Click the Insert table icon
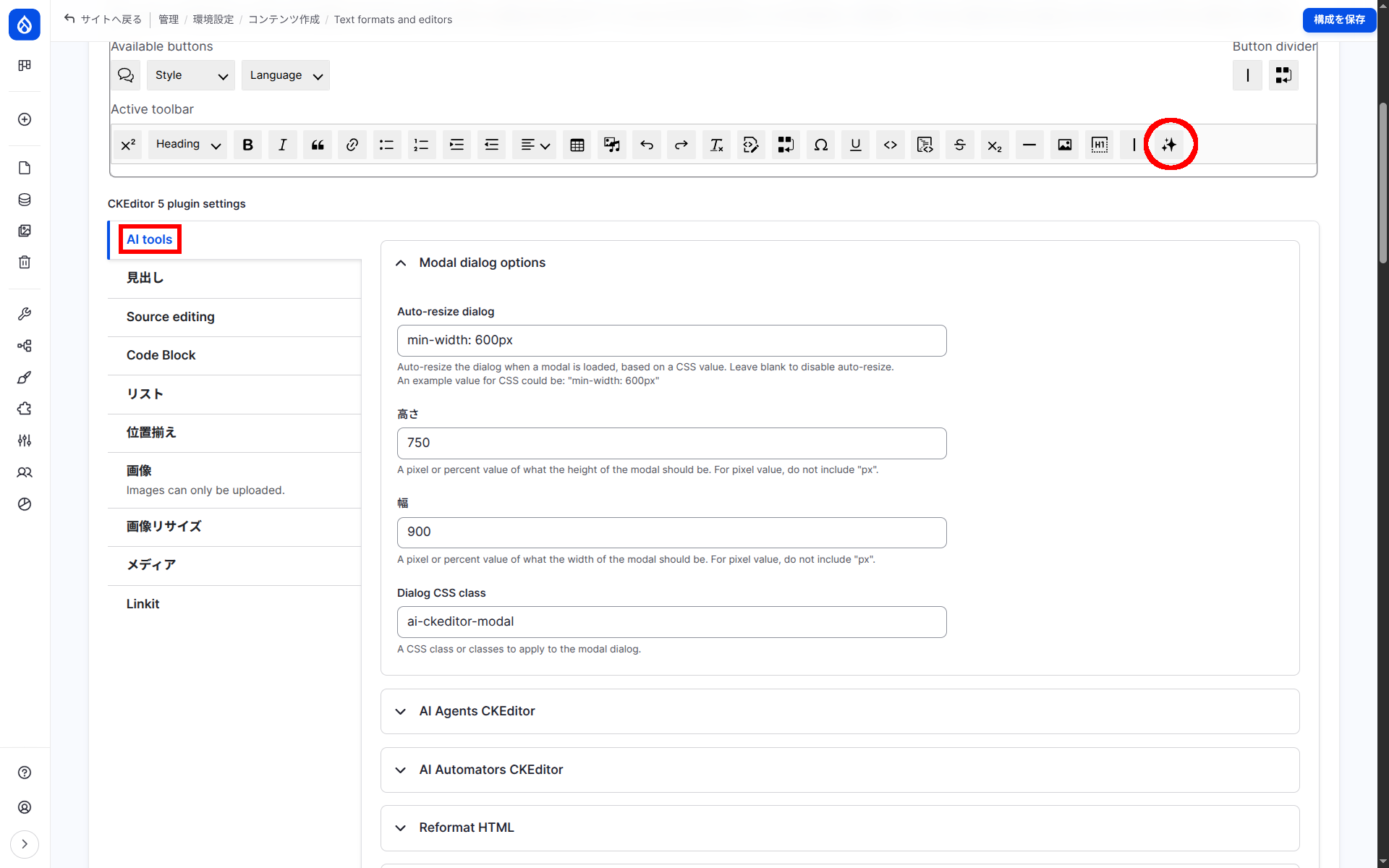The width and height of the screenshot is (1389, 868). pos(577,145)
